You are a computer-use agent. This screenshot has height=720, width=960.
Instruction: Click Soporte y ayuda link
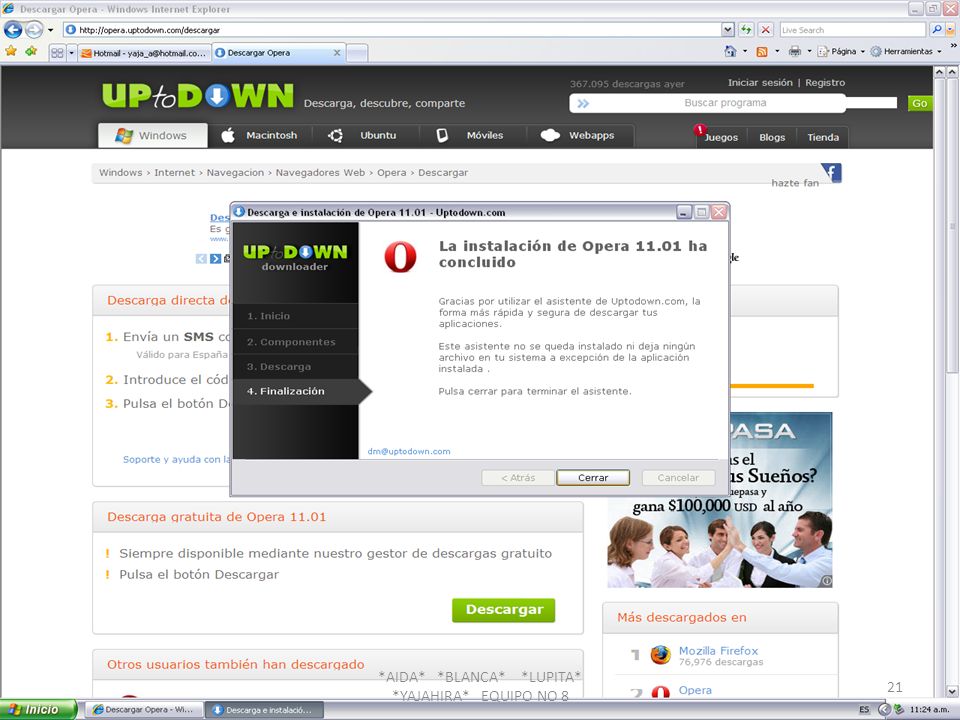click(176, 459)
